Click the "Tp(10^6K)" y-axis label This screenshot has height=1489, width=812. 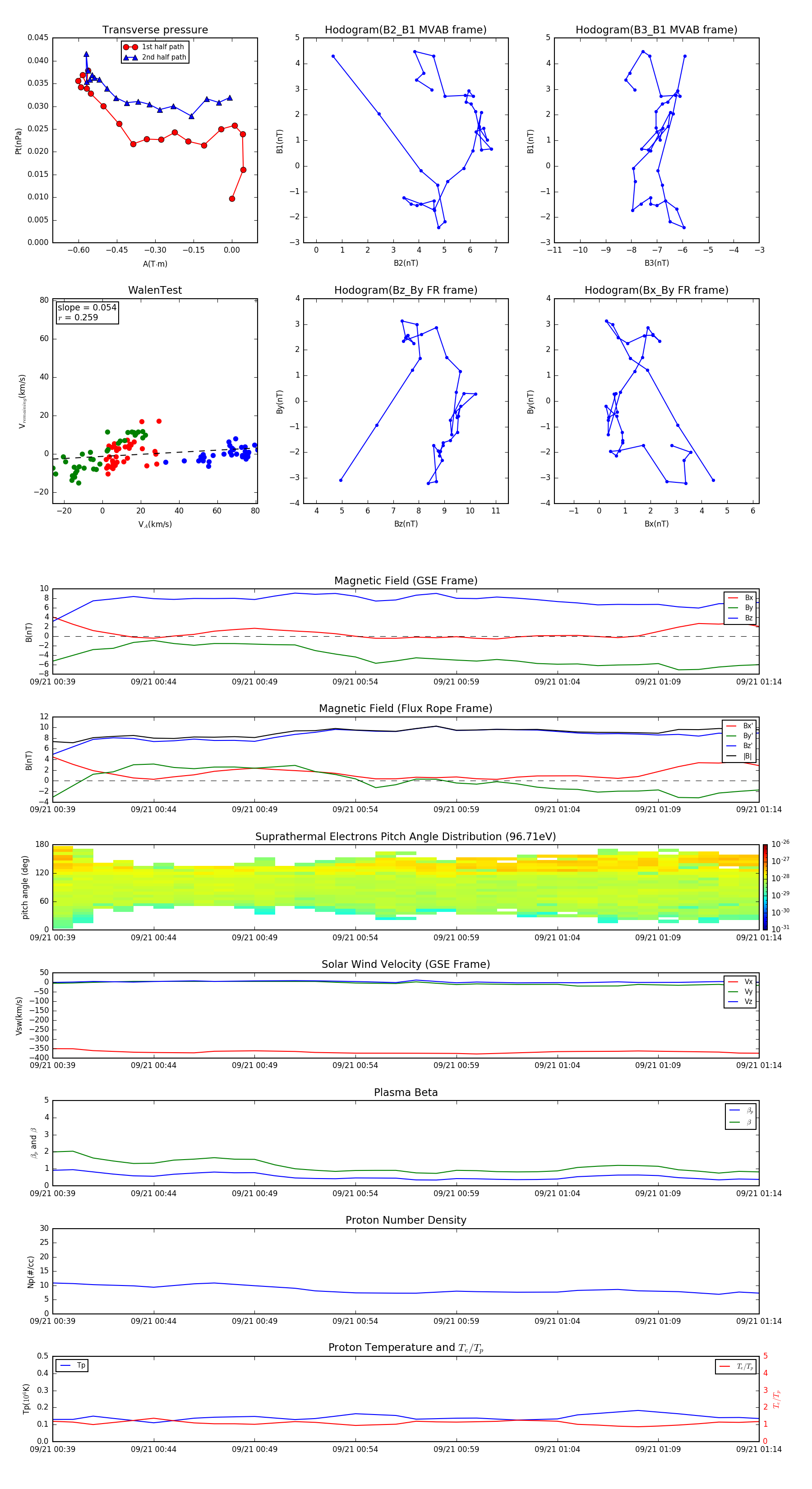point(26,1399)
